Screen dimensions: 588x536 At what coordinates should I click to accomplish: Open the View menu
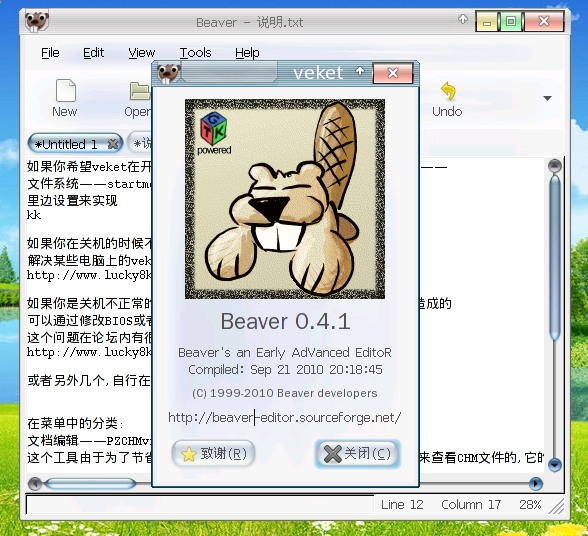click(141, 53)
